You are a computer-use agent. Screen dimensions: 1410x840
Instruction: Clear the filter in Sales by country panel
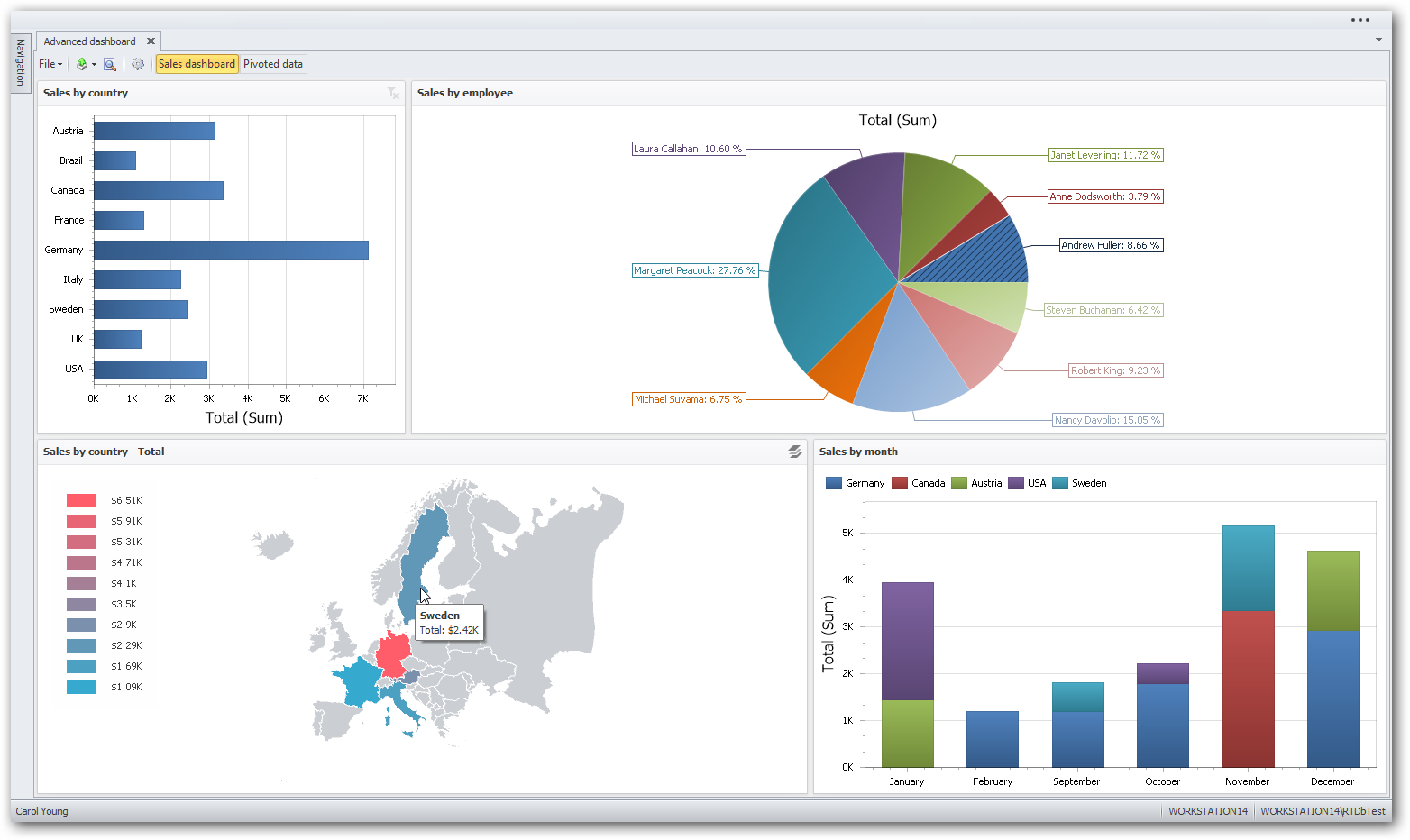392,93
